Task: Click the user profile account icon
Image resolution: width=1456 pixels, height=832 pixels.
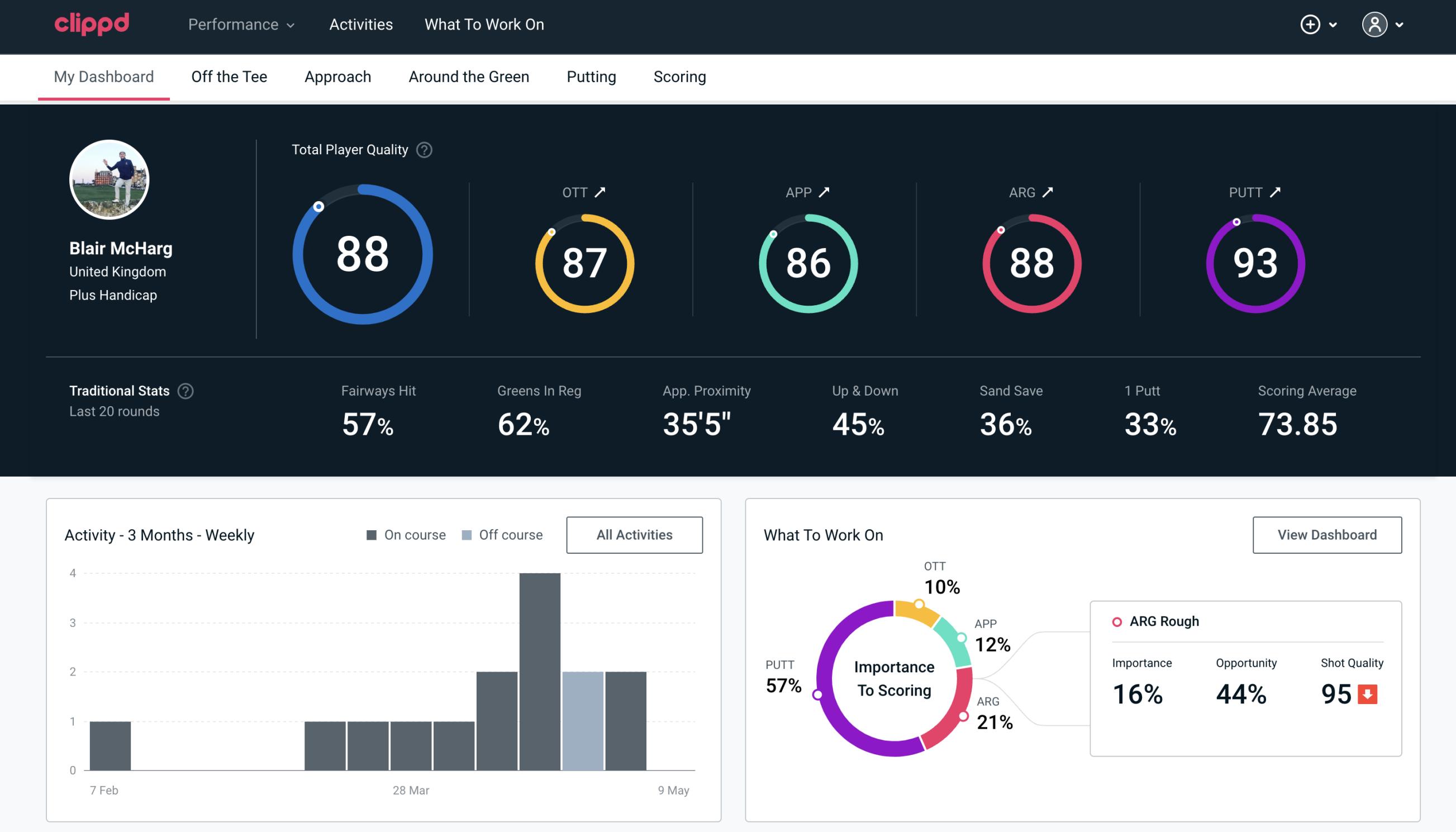Action: point(1375,25)
